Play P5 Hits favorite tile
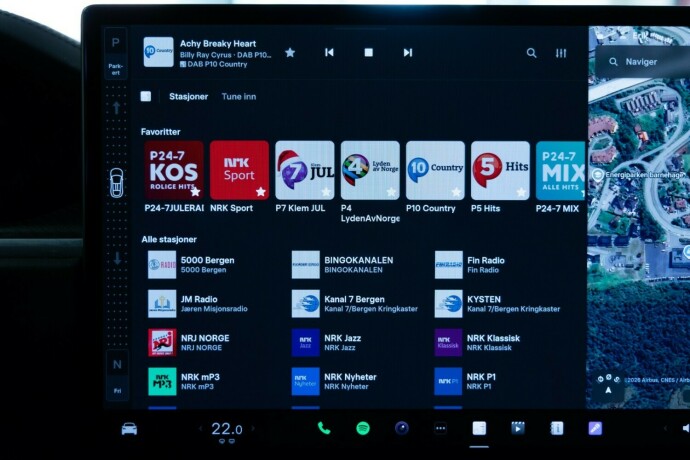 pos(500,170)
